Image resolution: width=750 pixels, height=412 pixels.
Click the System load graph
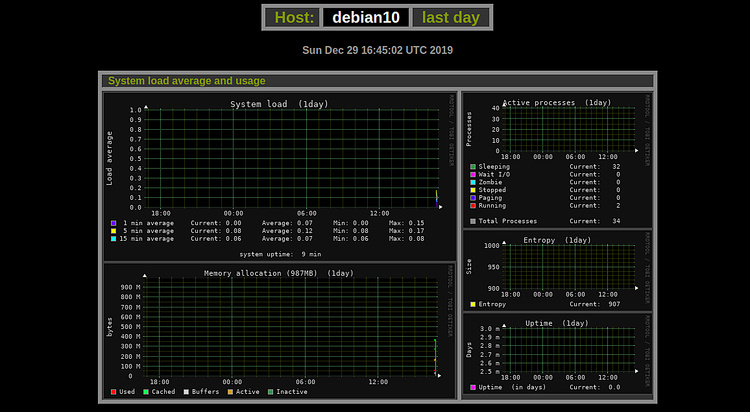(x=291, y=158)
